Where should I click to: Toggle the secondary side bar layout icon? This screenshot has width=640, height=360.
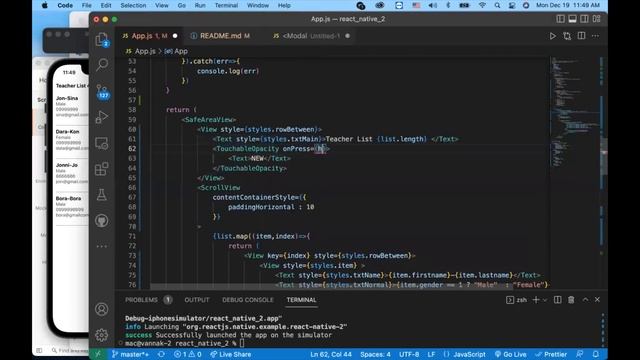pos(584,19)
